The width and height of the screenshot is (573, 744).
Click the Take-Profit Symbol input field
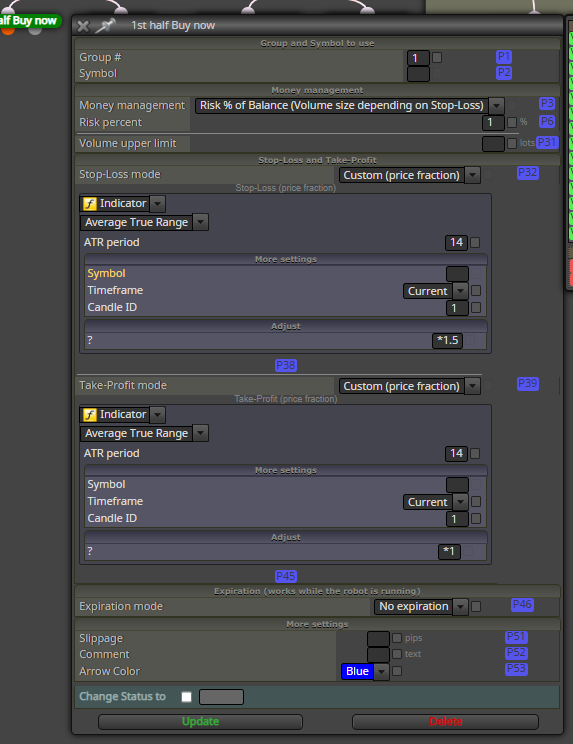click(457, 485)
